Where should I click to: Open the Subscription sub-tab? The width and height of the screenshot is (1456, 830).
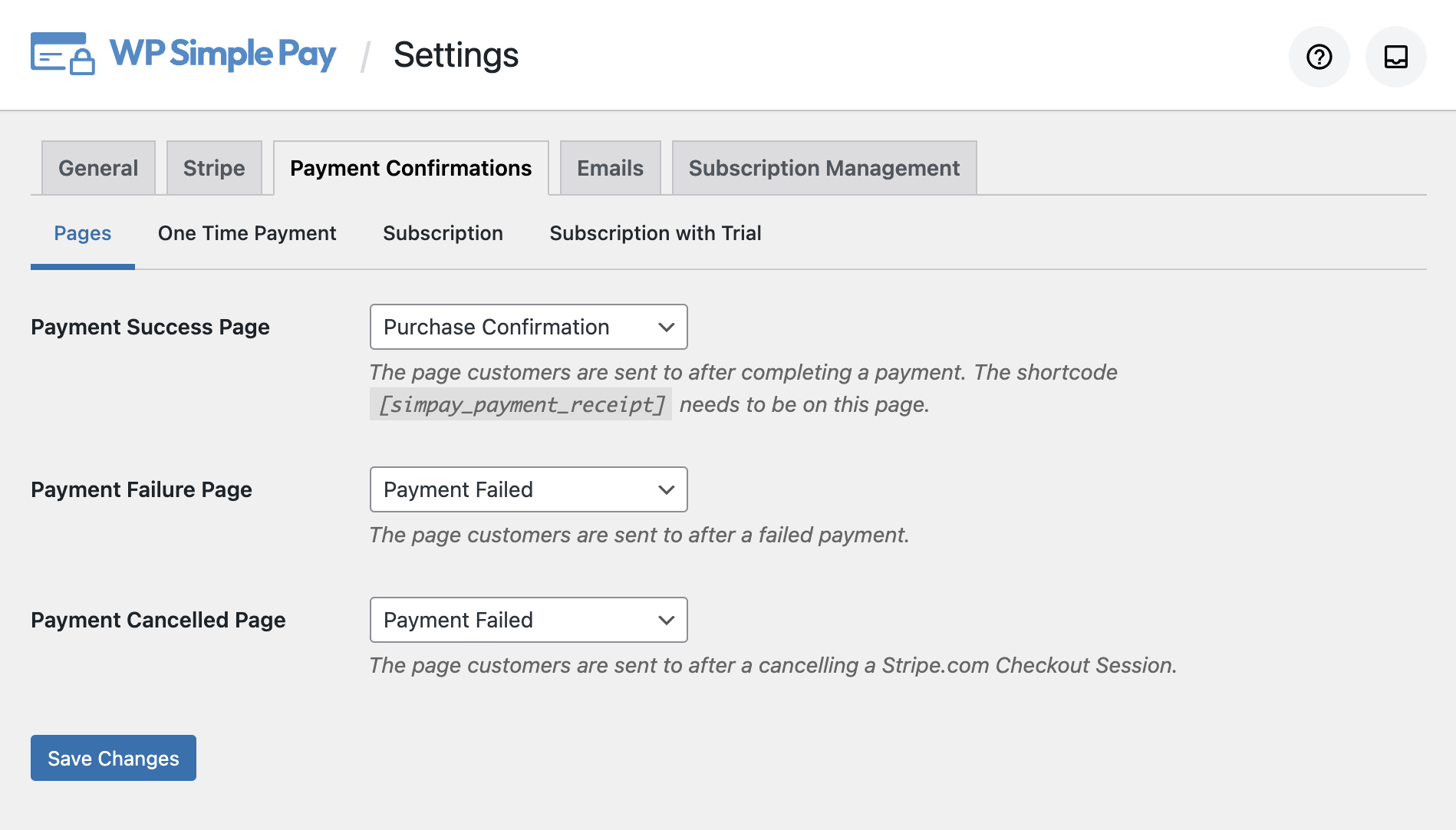pos(443,233)
